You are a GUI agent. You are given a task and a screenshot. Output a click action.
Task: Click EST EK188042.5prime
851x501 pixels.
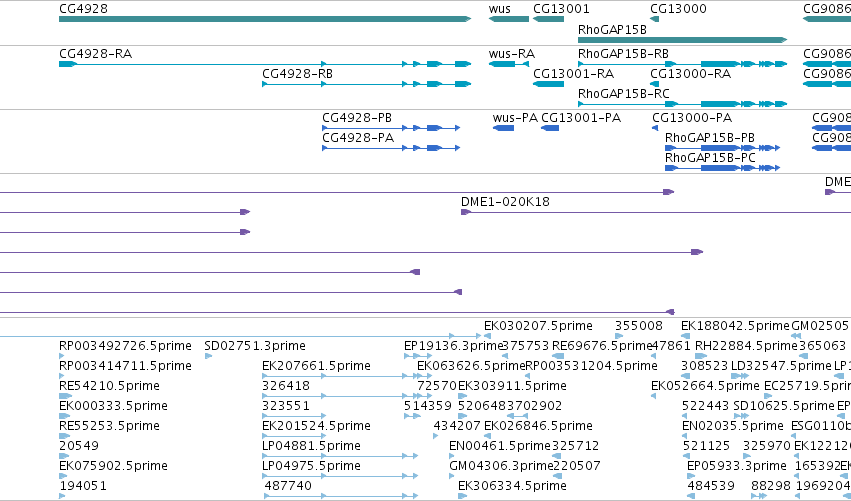tap(735, 326)
